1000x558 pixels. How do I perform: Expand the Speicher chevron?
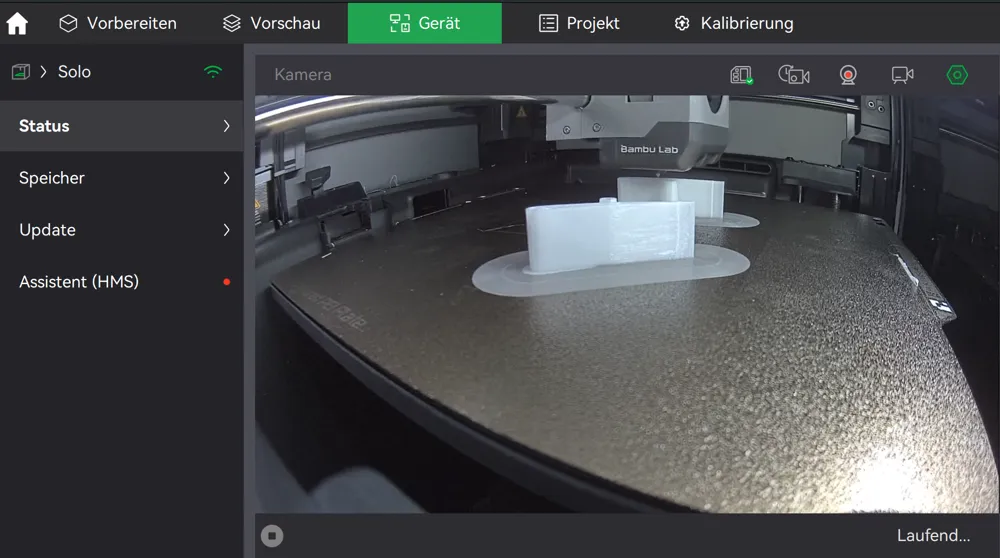pyautogui.click(x=226, y=178)
